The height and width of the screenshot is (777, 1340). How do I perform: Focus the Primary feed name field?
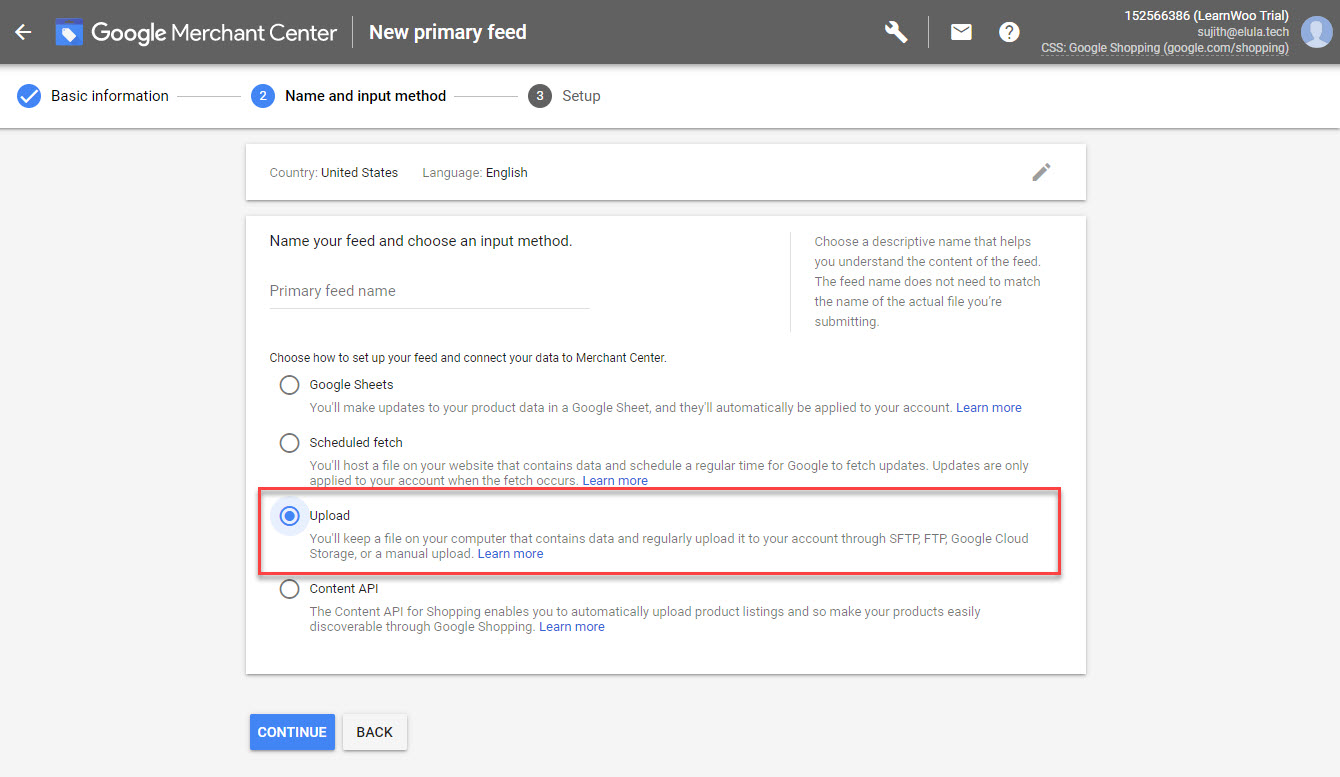point(429,291)
